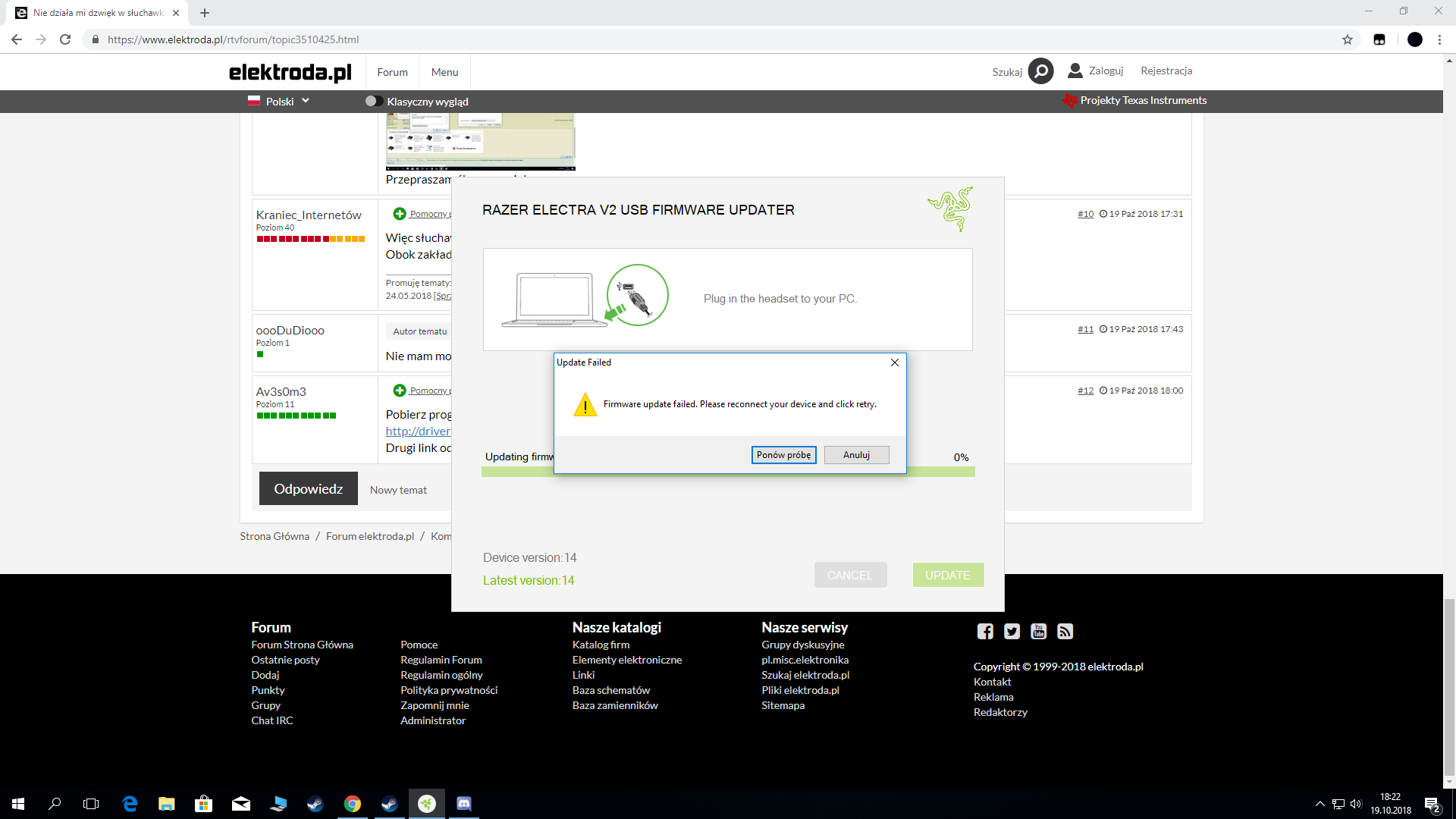The height and width of the screenshot is (819, 1456).
Task: Open Kraniec_Internetów user profile
Action: coord(309,215)
